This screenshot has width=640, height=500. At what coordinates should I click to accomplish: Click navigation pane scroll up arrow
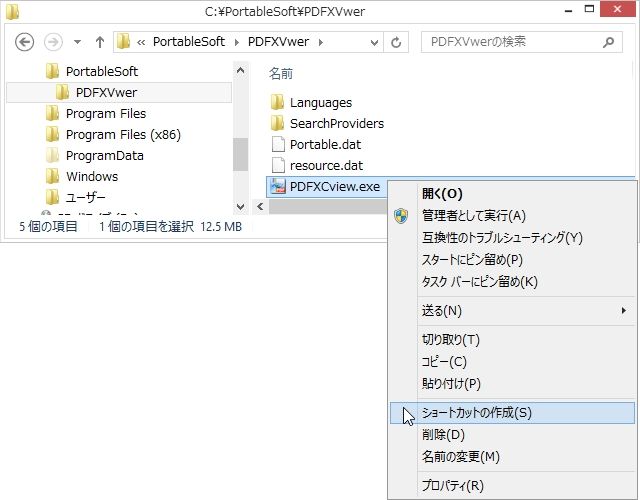240,70
